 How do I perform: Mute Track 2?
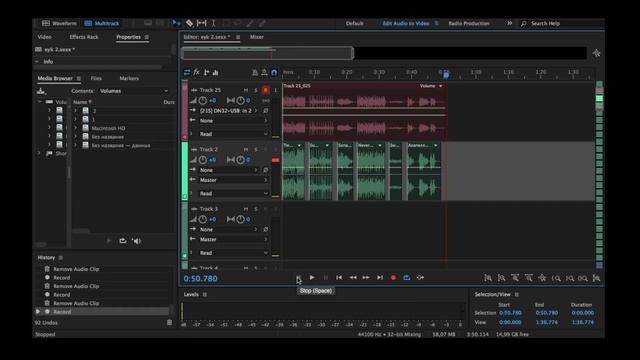click(246, 149)
